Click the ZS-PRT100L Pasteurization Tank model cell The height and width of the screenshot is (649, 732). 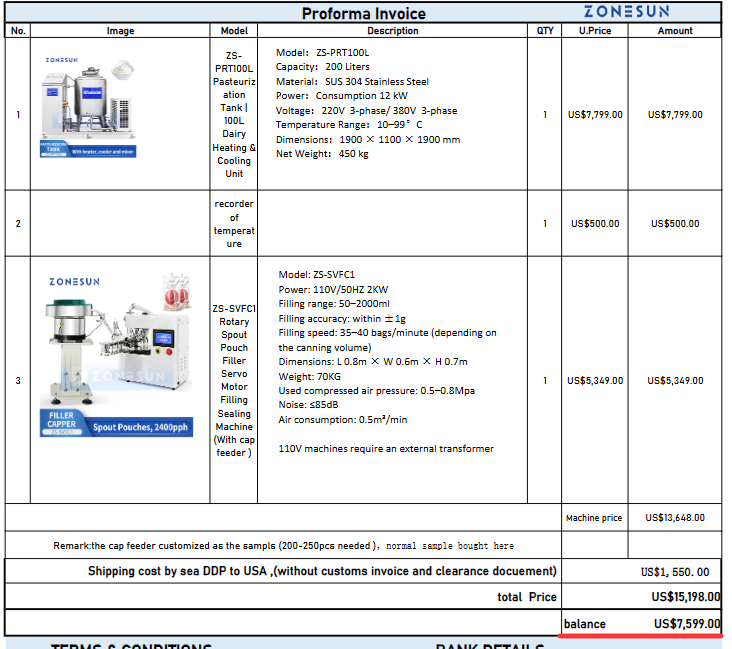[x=234, y=114]
